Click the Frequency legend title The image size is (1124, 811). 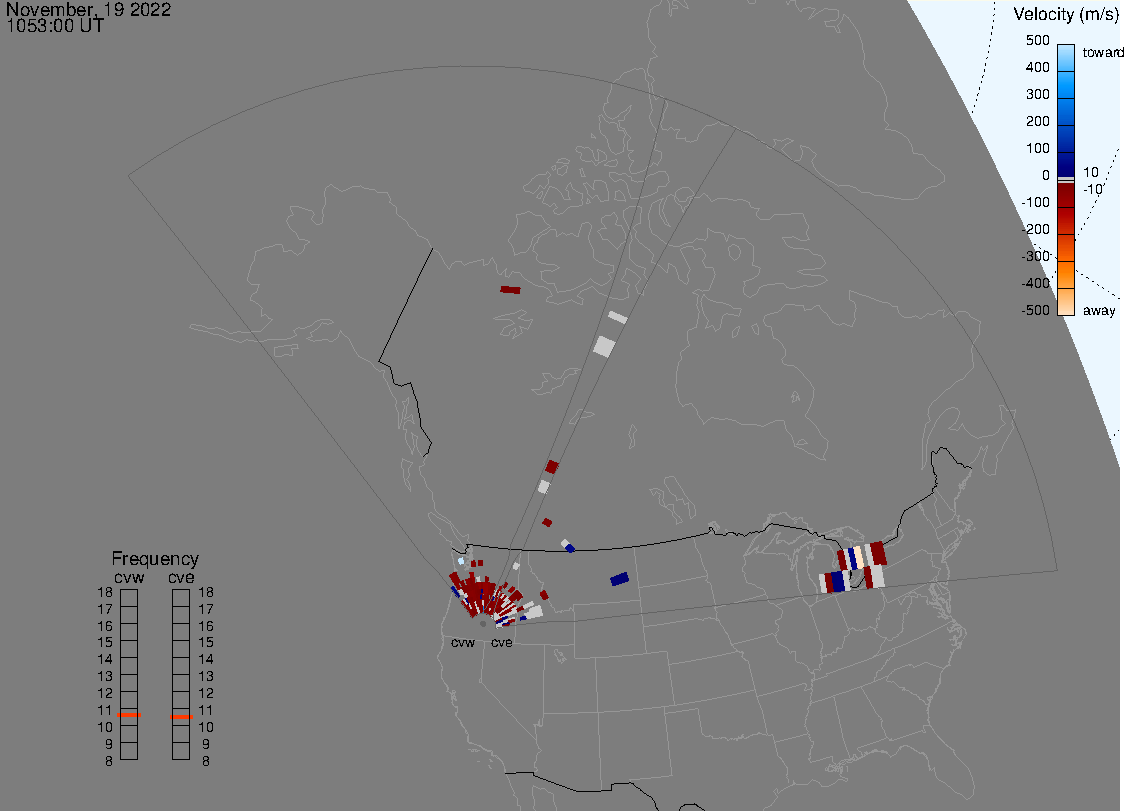(x=155, y=559)
